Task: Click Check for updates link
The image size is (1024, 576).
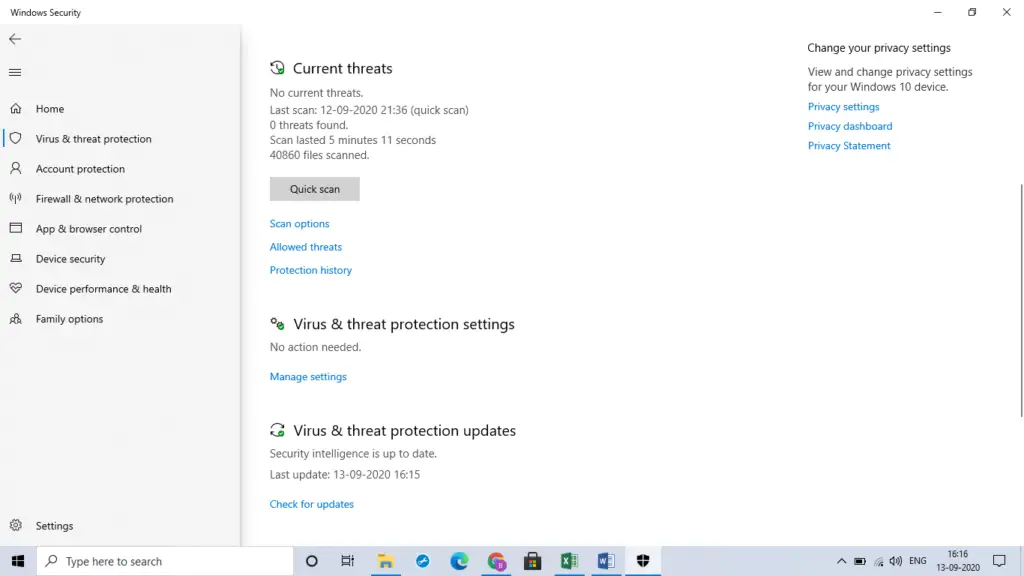Action: coord(312,504)
